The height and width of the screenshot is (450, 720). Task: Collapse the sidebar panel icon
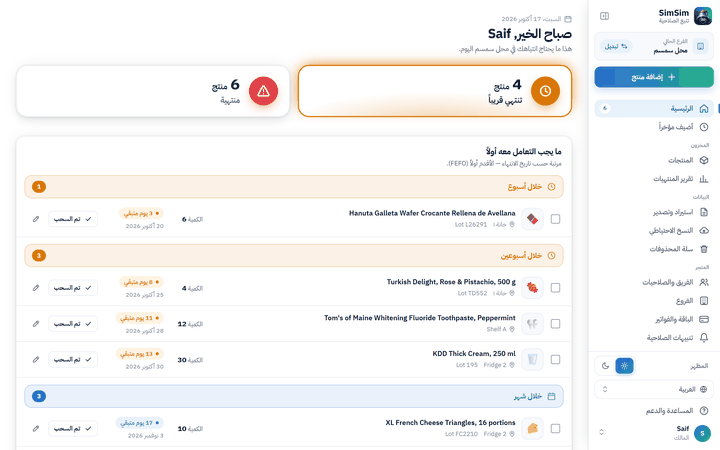[x=604, y=16]
